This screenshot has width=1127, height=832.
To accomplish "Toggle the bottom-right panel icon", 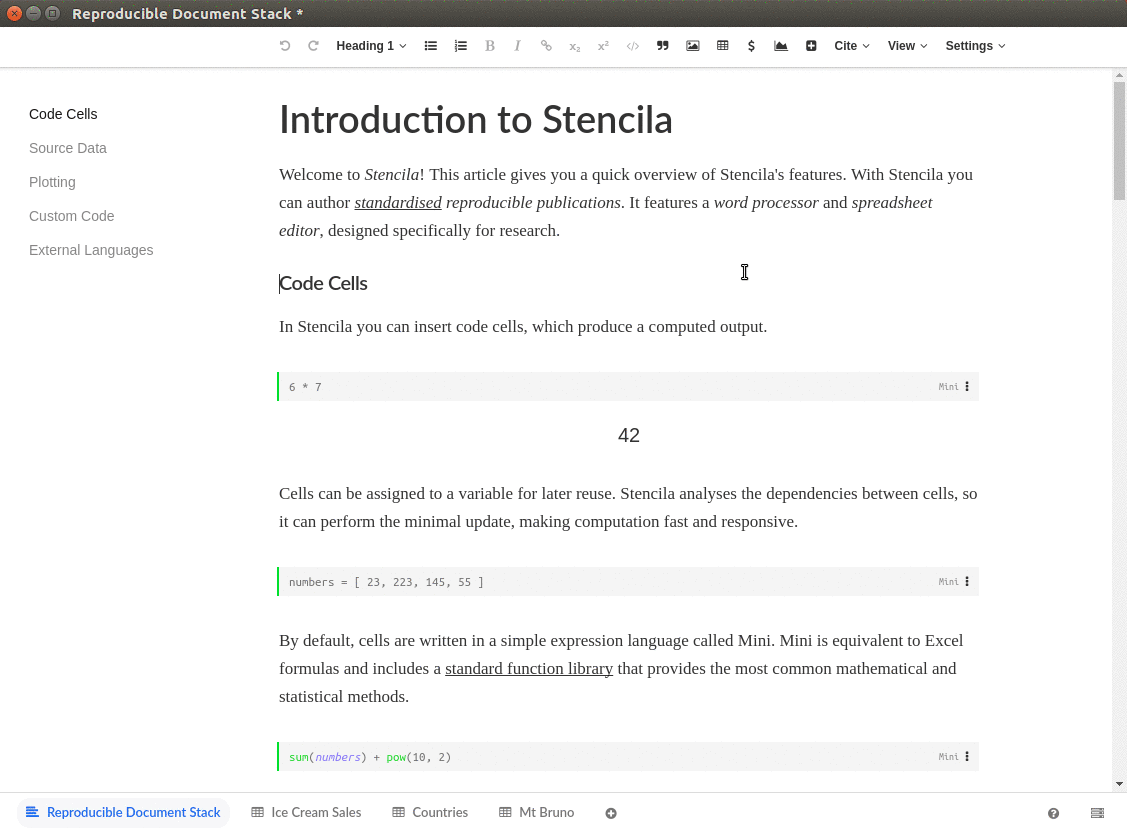I will tap(1098, 813).
